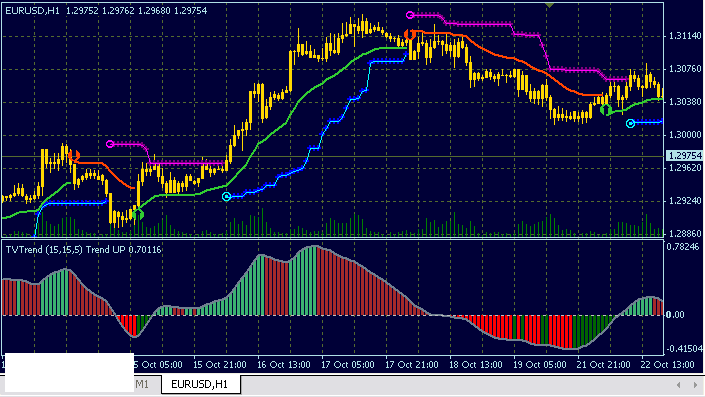Click the chart shift triangle at the chart's top edge

549,5
